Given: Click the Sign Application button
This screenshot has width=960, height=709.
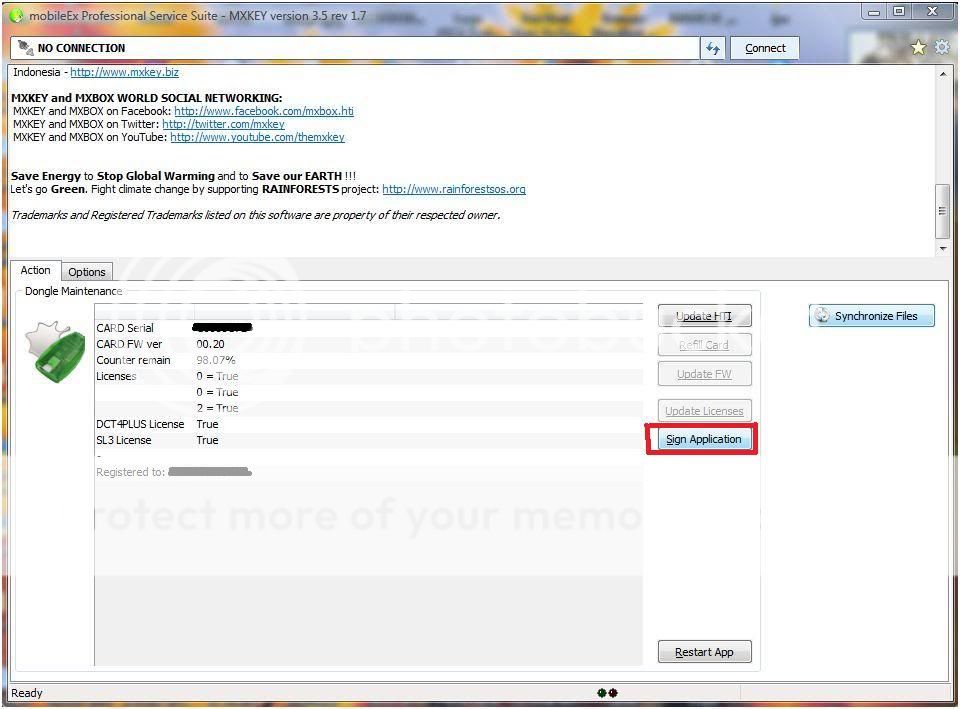Looking at the screenshot, I should pyautogui.click(x=704, y=439).
